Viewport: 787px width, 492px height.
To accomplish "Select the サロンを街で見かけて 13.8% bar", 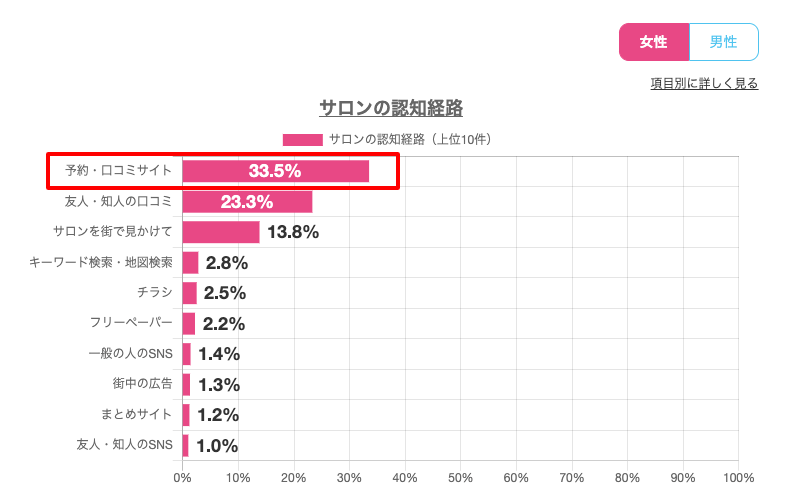I will click(220, 232).
